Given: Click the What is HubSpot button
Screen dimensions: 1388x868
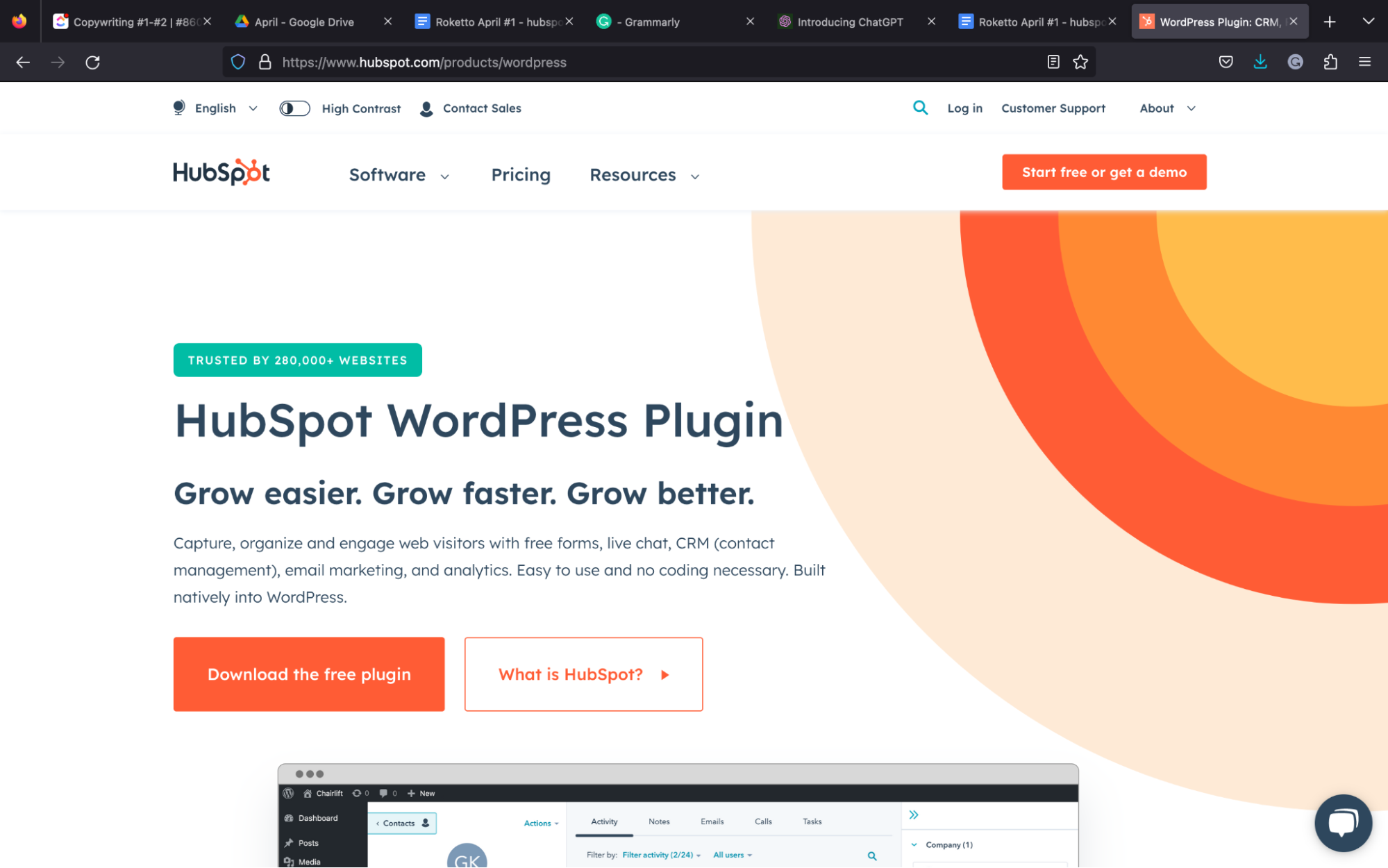Looking at the screenshot, I should coord(583,674).
